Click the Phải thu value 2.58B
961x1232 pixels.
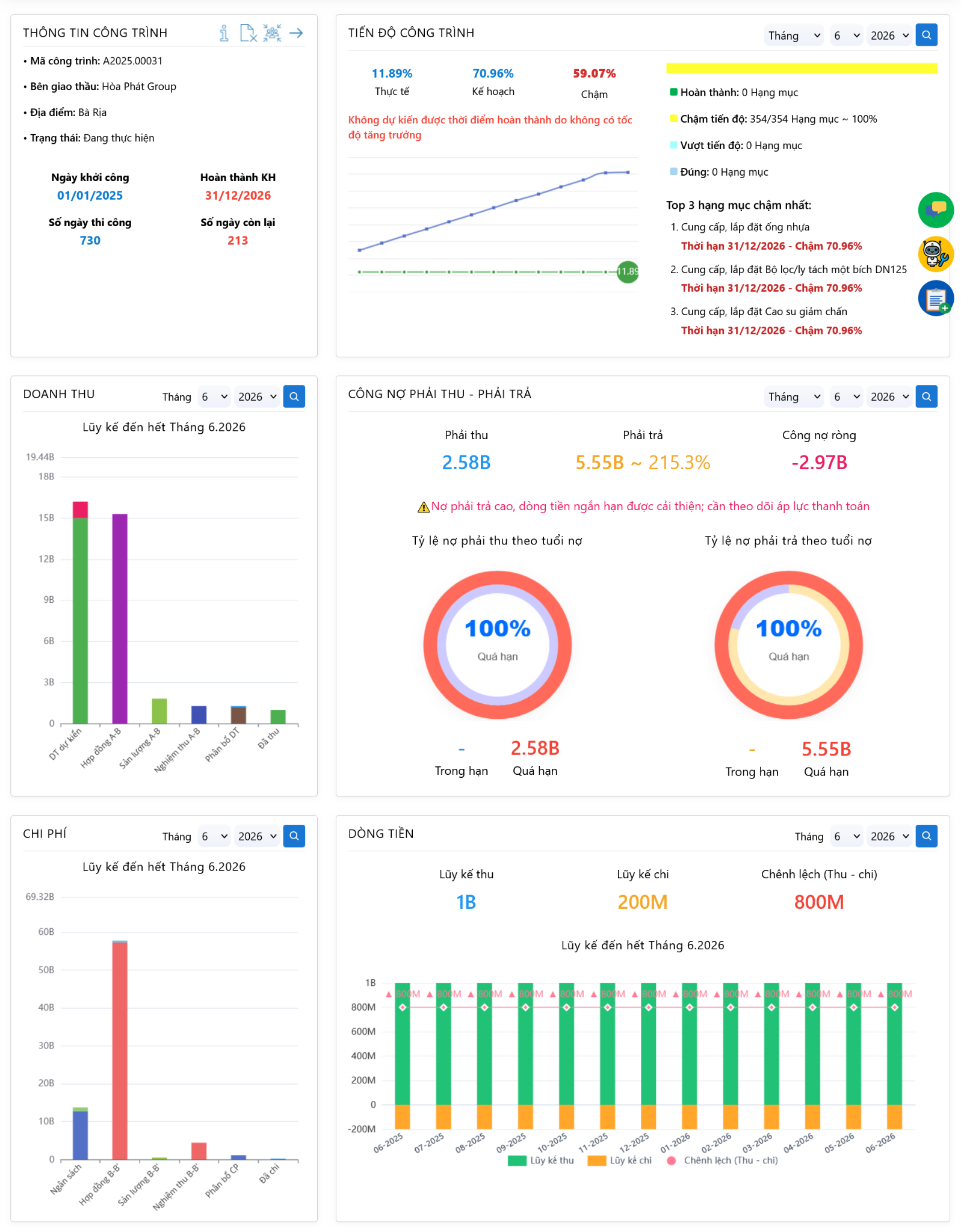(466, 463)
